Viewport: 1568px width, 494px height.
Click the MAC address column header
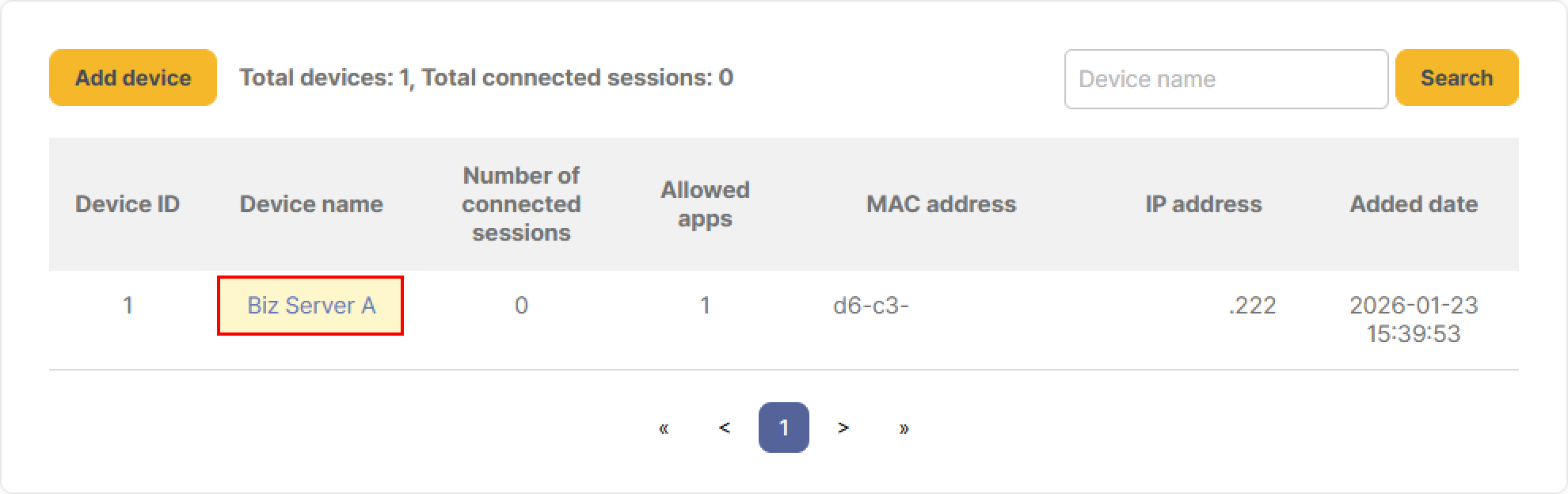tap(941, 204)
